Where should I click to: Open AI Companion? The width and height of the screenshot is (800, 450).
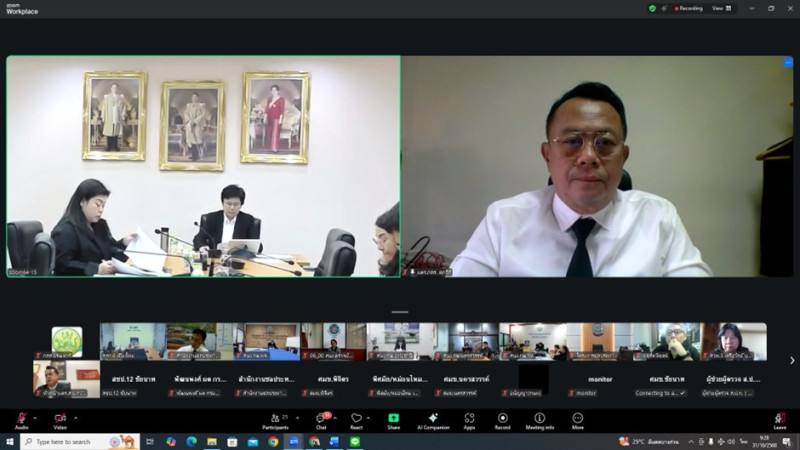[432, 419]
